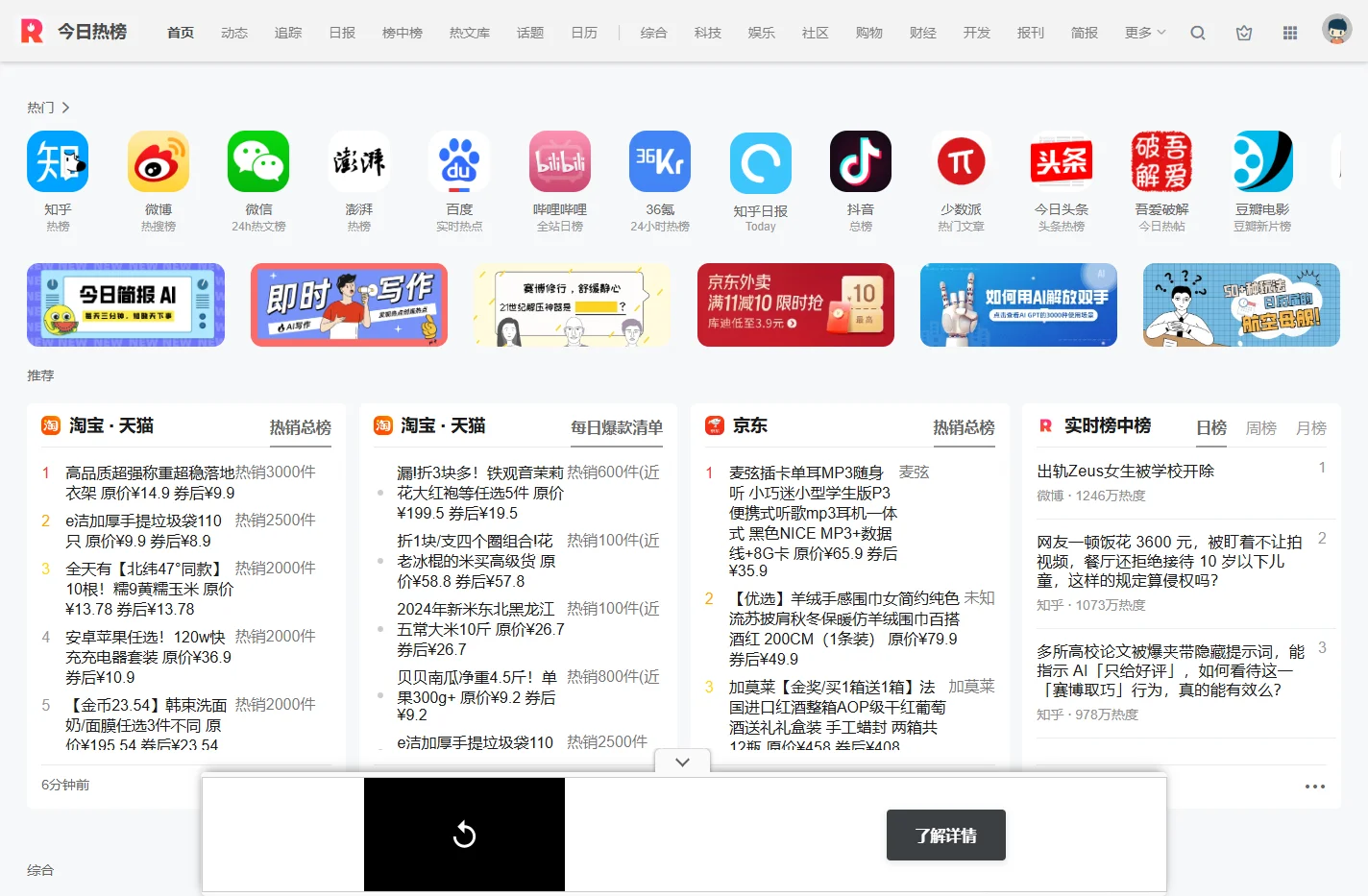Click the 京东 card logo icon
Image resolution: width=1368 pixels, height=896 pixels.
point(715,425)
